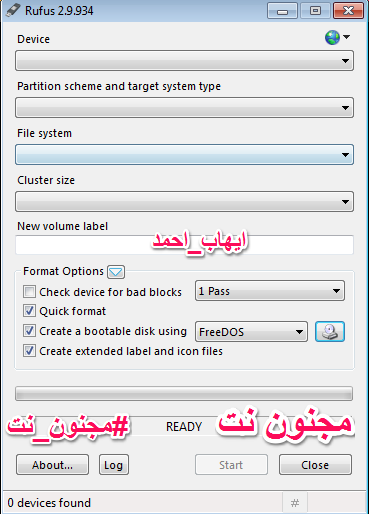The width and height of the screenshot is (369, 514).
Task: Toggle Create extended label and icon files
Action: pos(29,351)
